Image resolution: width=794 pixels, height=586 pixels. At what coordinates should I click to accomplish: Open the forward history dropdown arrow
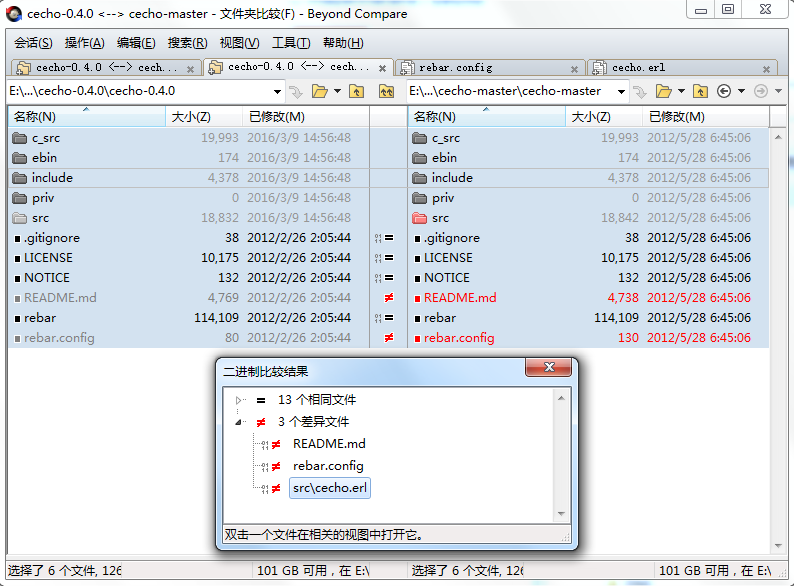778,92
